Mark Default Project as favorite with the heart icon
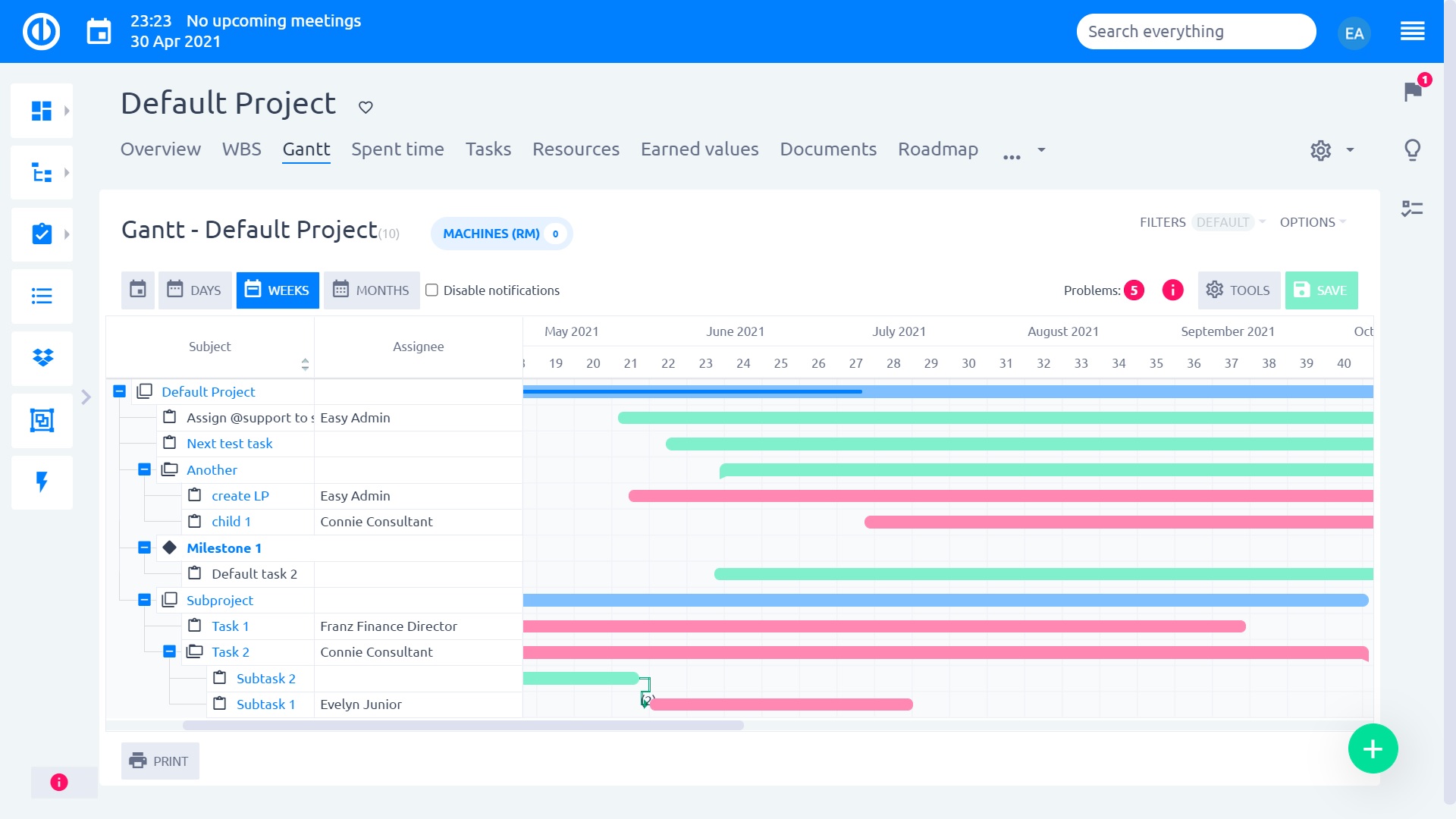This screenshot has height=819, width=1456. 366,107
